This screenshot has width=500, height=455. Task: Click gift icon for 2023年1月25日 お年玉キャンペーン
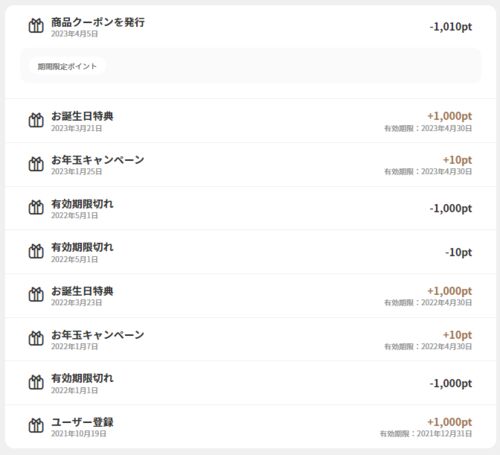pyautogui.click(x=36, y=164)
